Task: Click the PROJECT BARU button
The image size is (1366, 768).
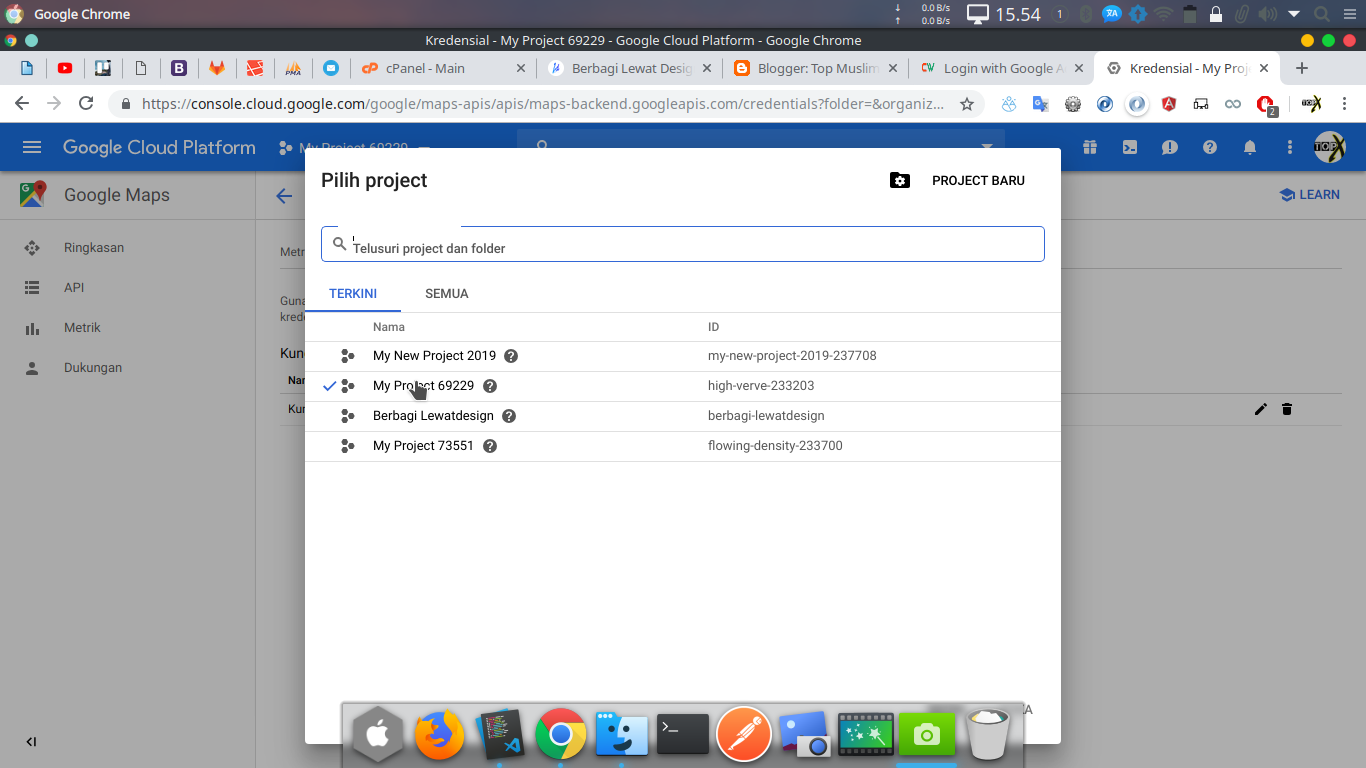Action: (x=978, y=181)
